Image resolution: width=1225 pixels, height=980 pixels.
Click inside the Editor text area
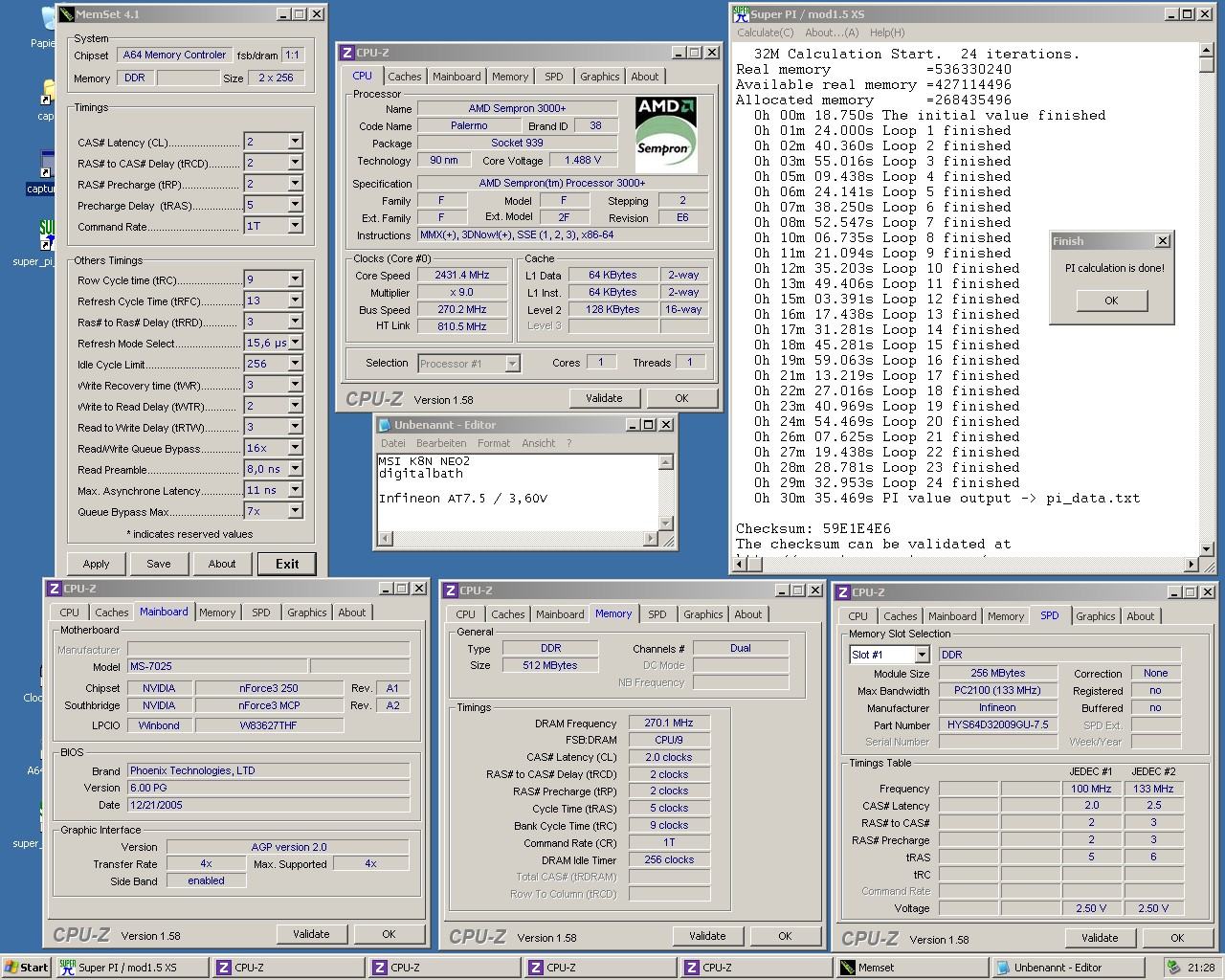pos(518,492)
